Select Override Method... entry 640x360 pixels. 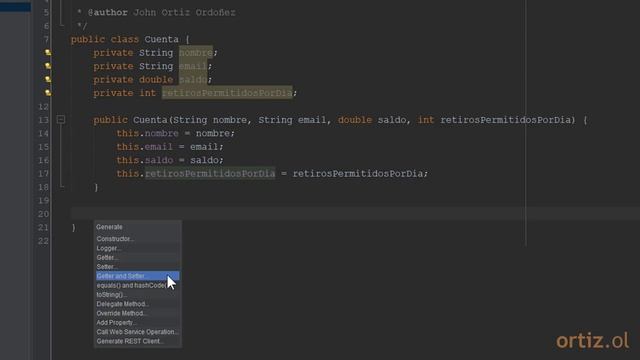[138, 313]
